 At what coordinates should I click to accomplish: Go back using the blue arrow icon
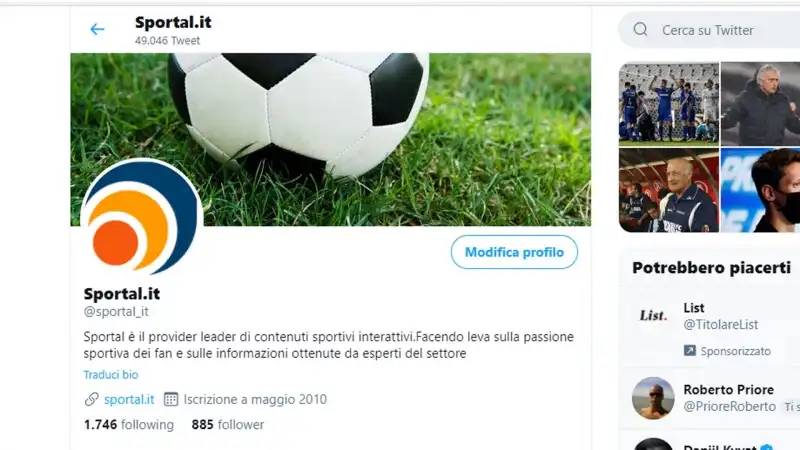(97, 30)
